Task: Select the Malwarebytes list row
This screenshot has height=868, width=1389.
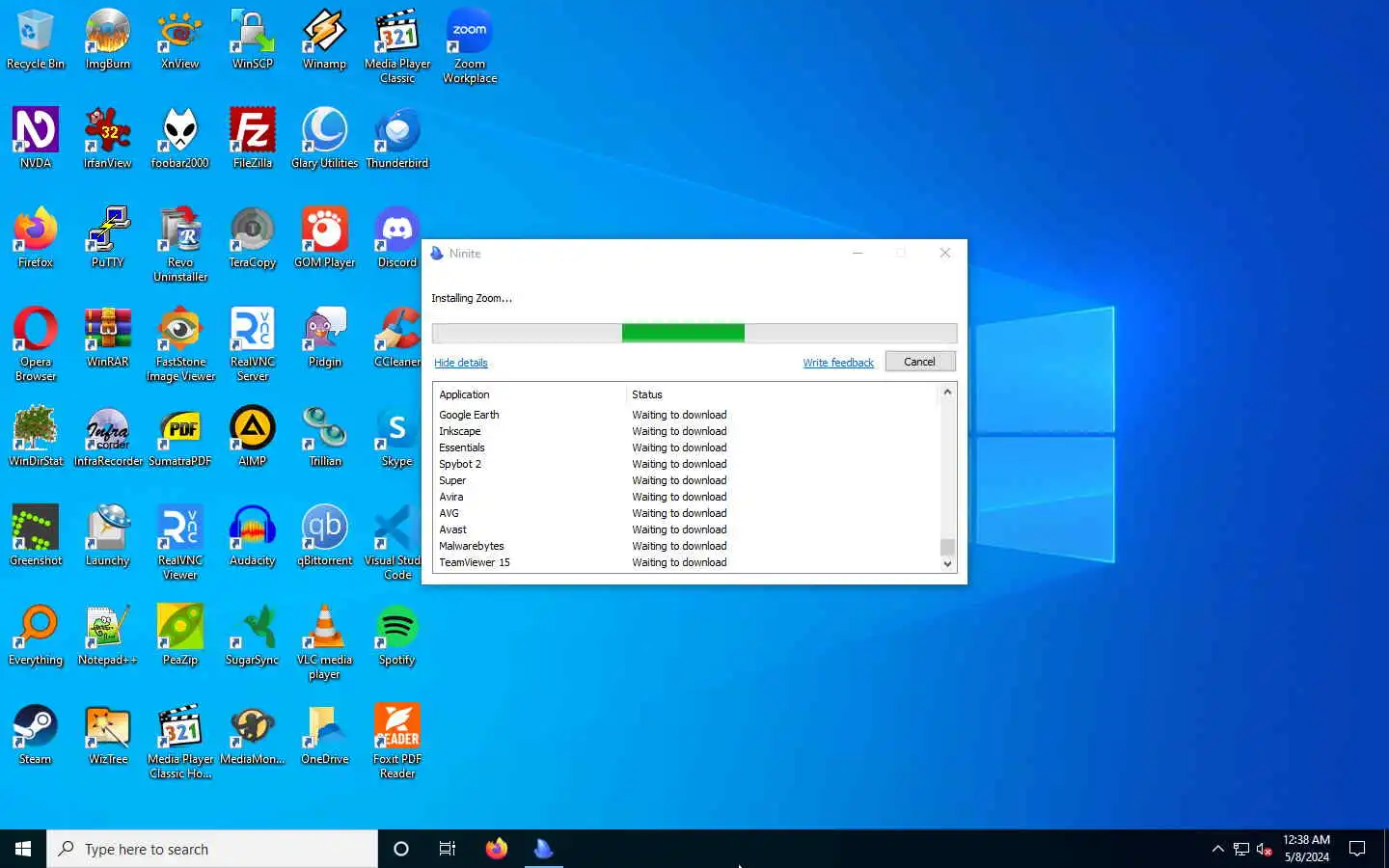Action: pyautogui.click(x=686, y=546)
